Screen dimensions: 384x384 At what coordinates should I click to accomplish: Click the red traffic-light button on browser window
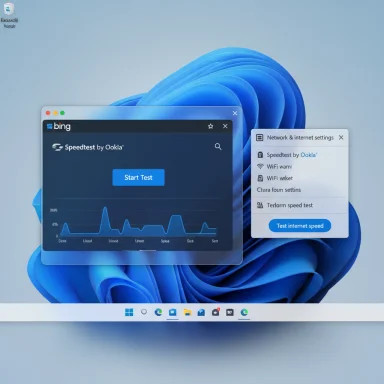(x=48, y=113)
